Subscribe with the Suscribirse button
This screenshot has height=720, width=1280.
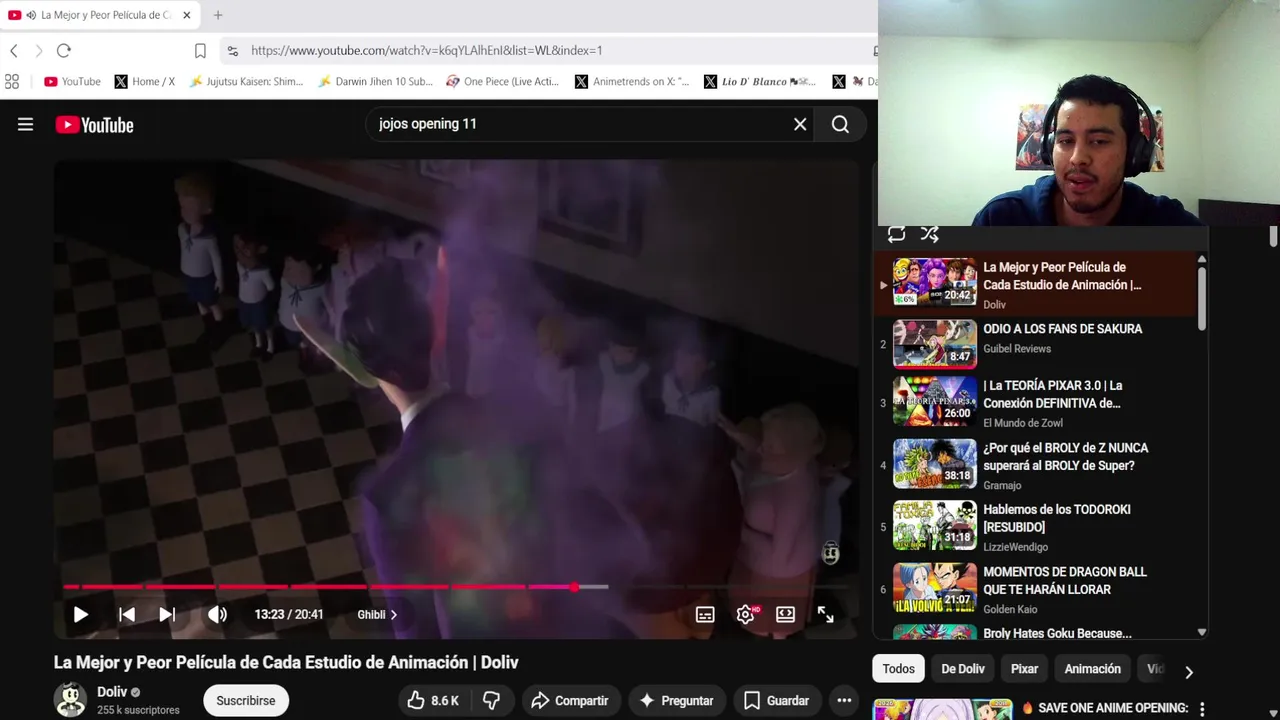246,701
